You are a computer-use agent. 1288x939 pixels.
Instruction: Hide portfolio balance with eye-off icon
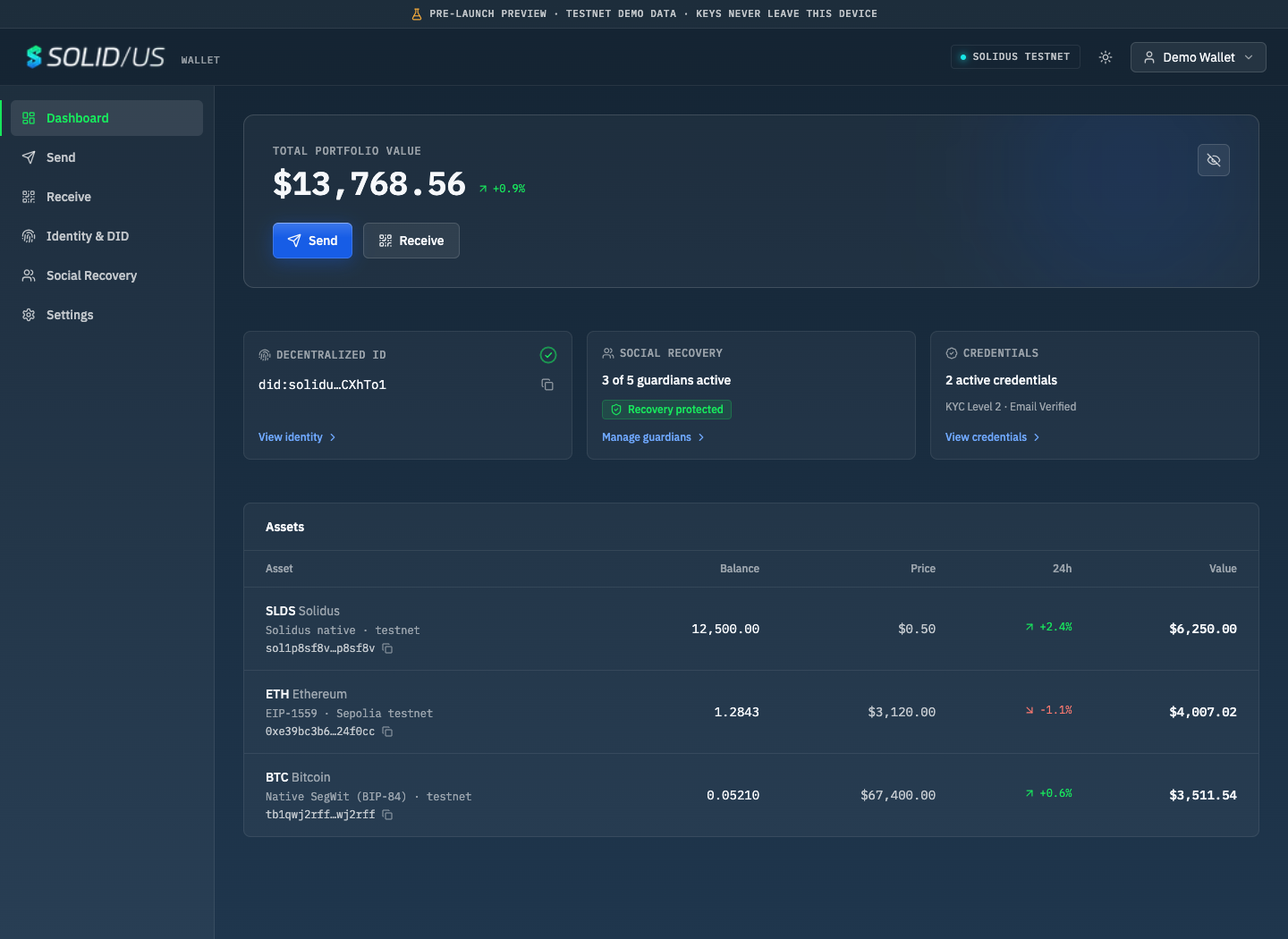pyautogui.click(x=1214, y=160)
